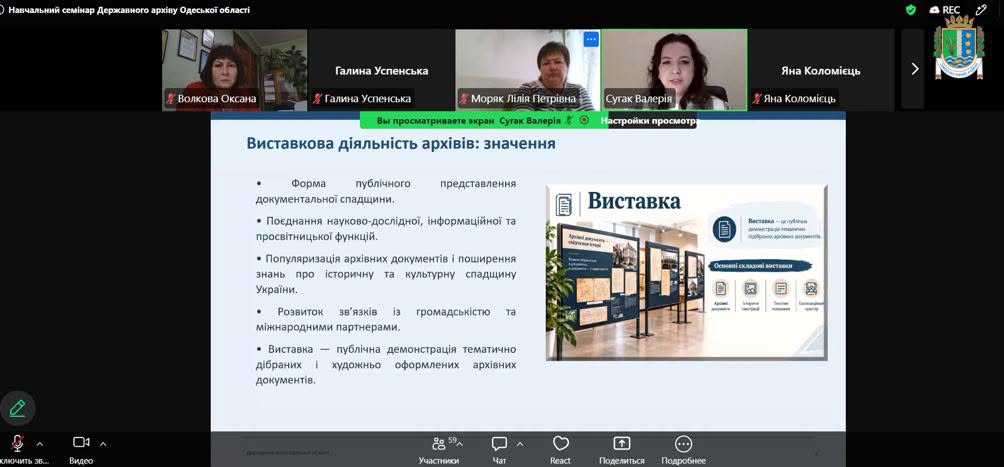1004x467 pixels.
Task: Click the Share screen icon
Action: click(622, 444)
